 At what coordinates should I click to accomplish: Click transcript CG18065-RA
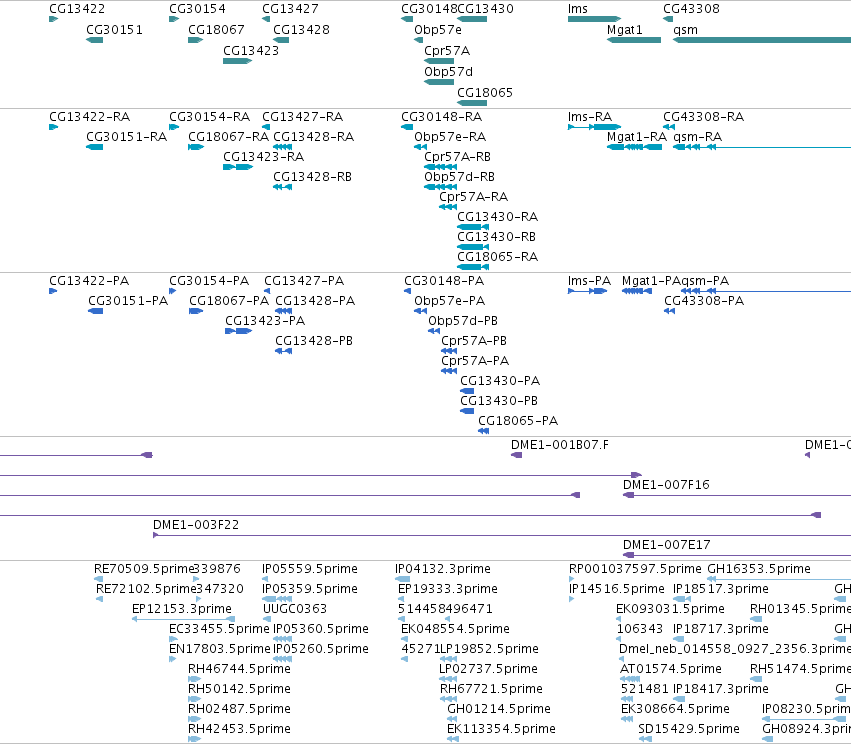click(497, 258)
